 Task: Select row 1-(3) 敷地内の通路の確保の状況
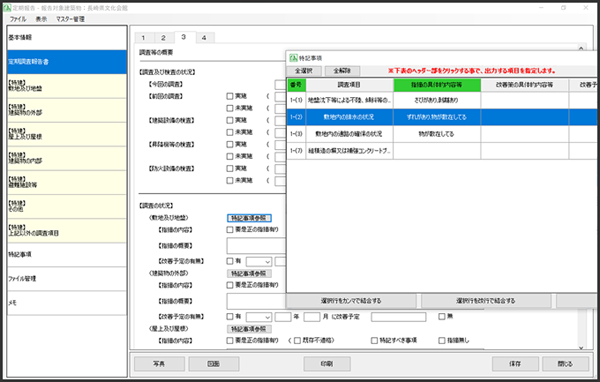click(442, 134)
